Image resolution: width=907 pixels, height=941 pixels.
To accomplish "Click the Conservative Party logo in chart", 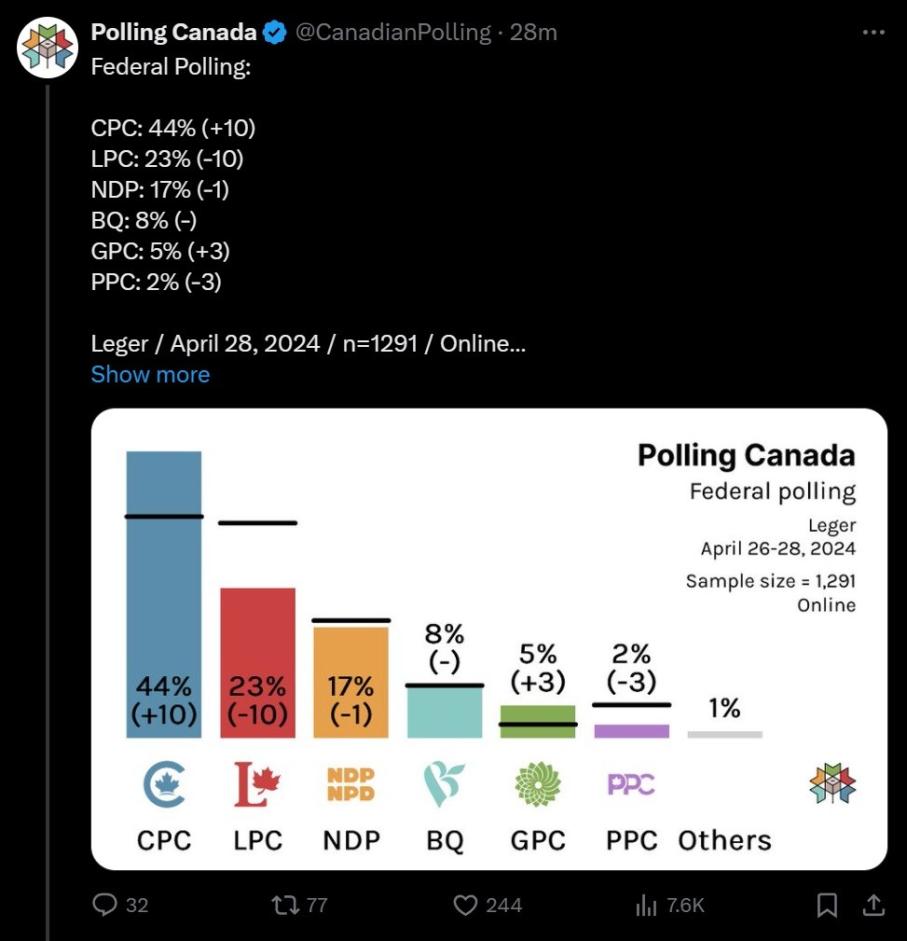I will [163, 784].
